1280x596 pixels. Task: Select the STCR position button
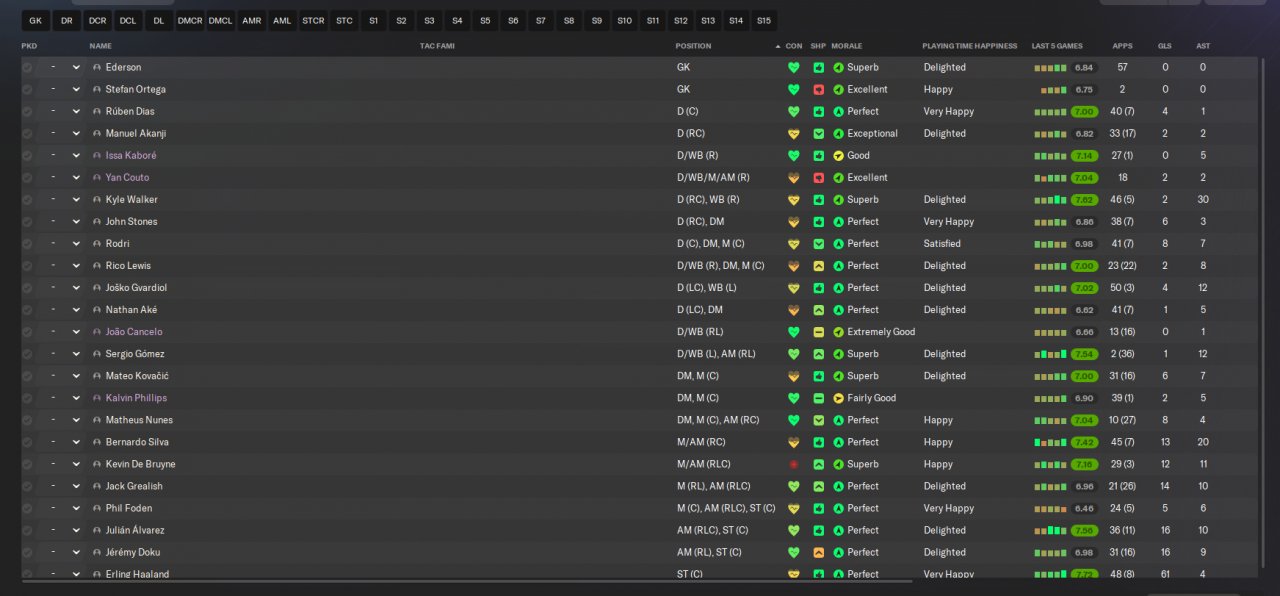point(313,20)
